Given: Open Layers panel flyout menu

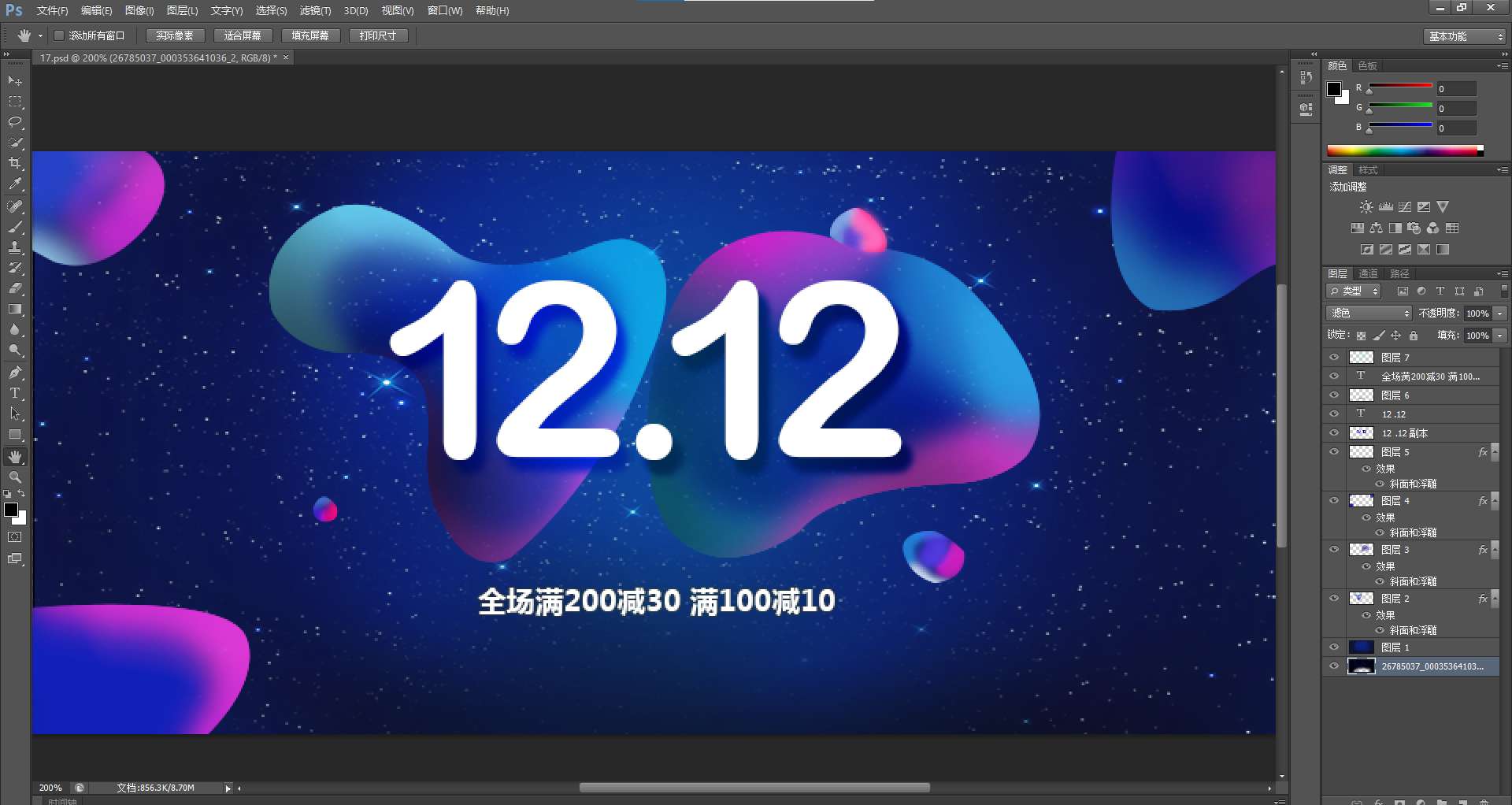Looking at the screenshot, I should [1502, 274].
